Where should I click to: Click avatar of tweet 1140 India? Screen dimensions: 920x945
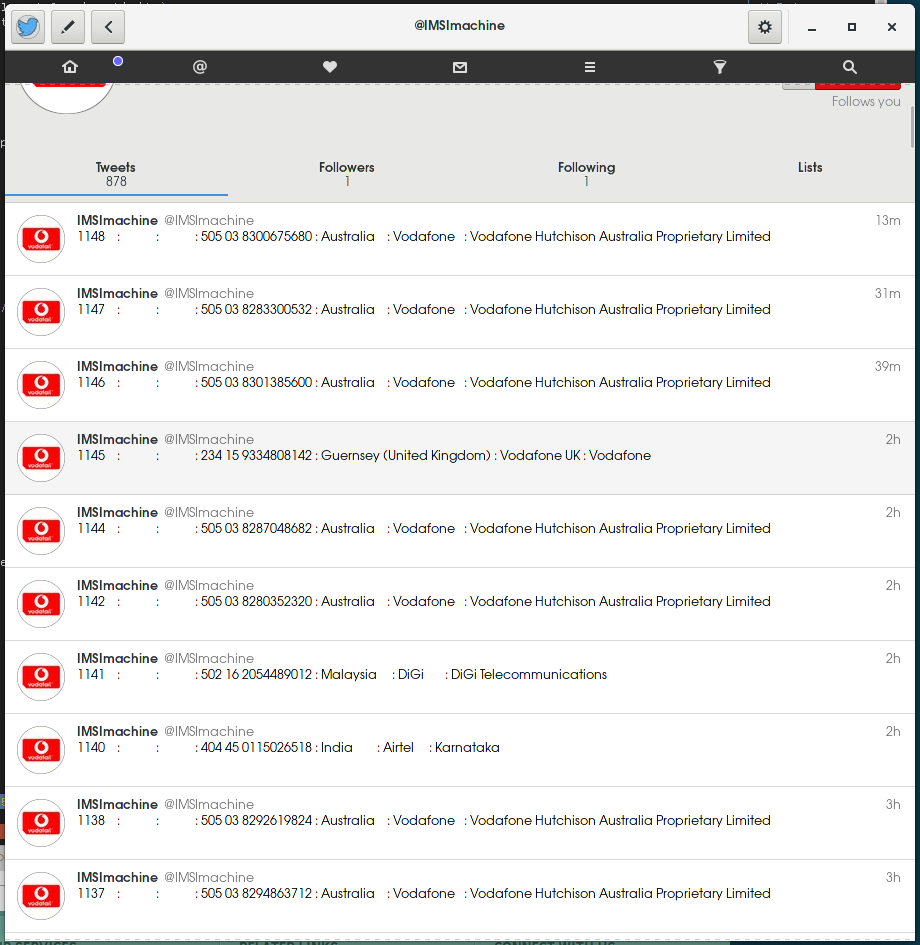[x=41, y=749]
